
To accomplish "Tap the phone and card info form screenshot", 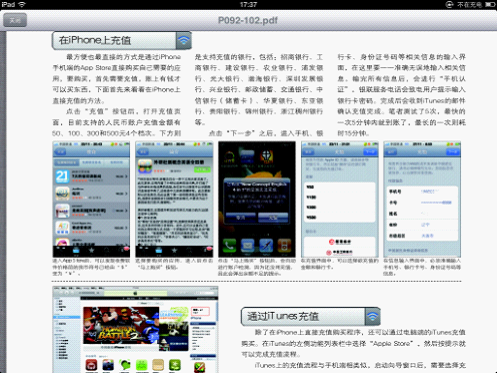I will [x=422, y=199].
